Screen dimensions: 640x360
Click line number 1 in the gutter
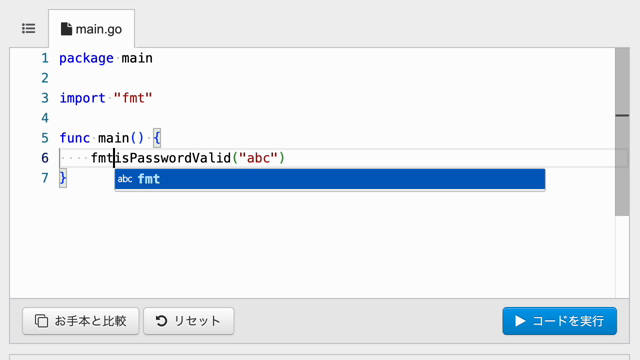pos(45,58)
